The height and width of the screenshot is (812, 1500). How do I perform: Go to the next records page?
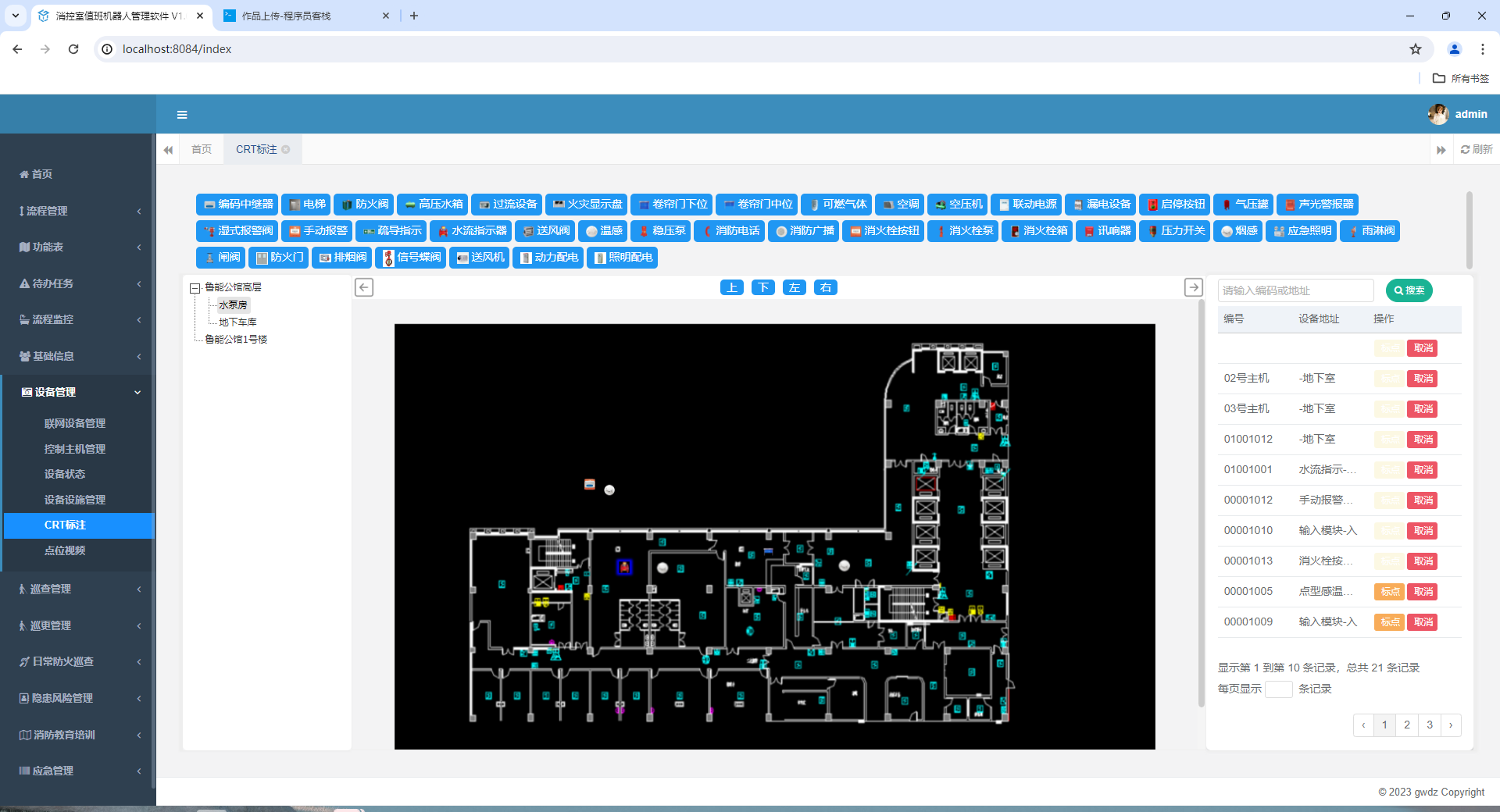click(1451, 725)
